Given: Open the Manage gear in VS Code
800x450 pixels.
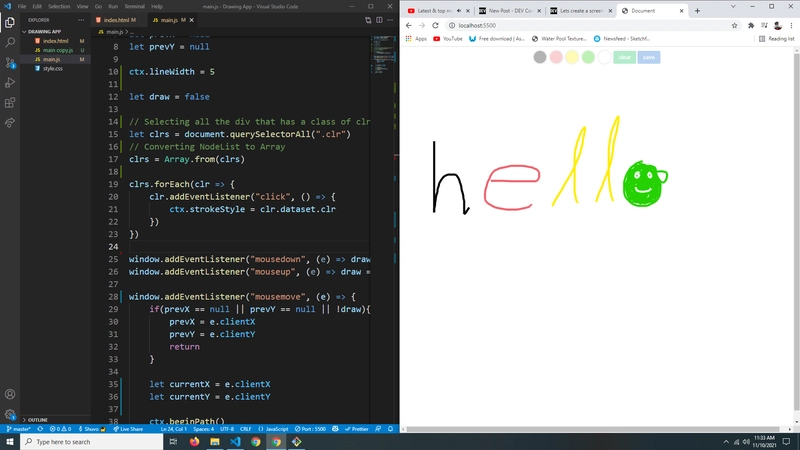Looking at the screenshot, I should [10, 414].
